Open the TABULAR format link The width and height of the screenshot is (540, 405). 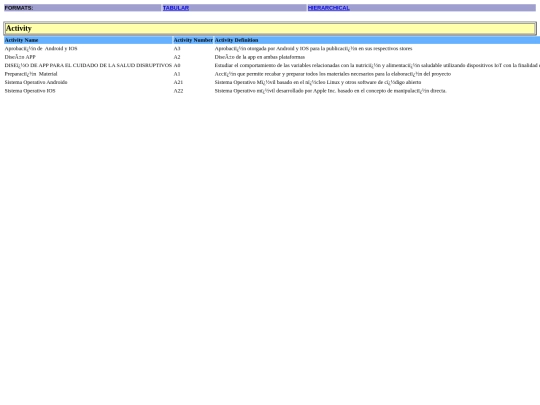coord(176,8)
